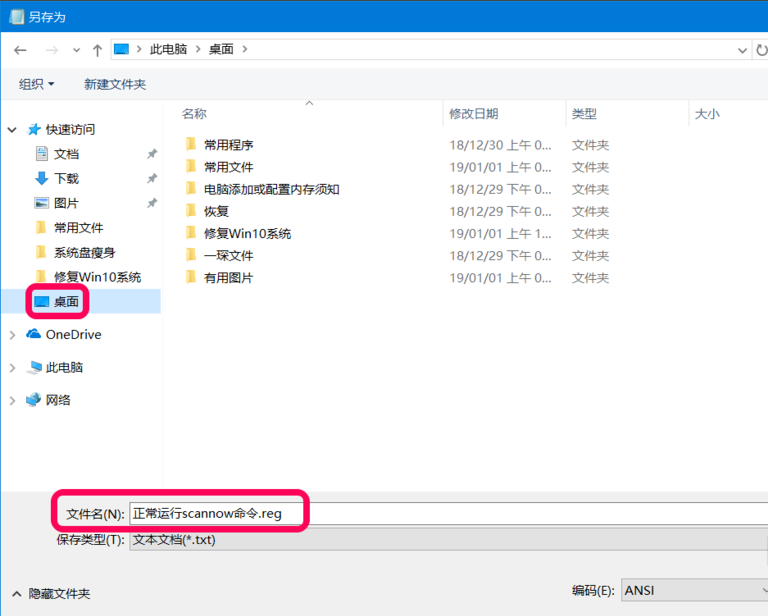Click the Notepad icon in title bar

(x=17, y=17)
